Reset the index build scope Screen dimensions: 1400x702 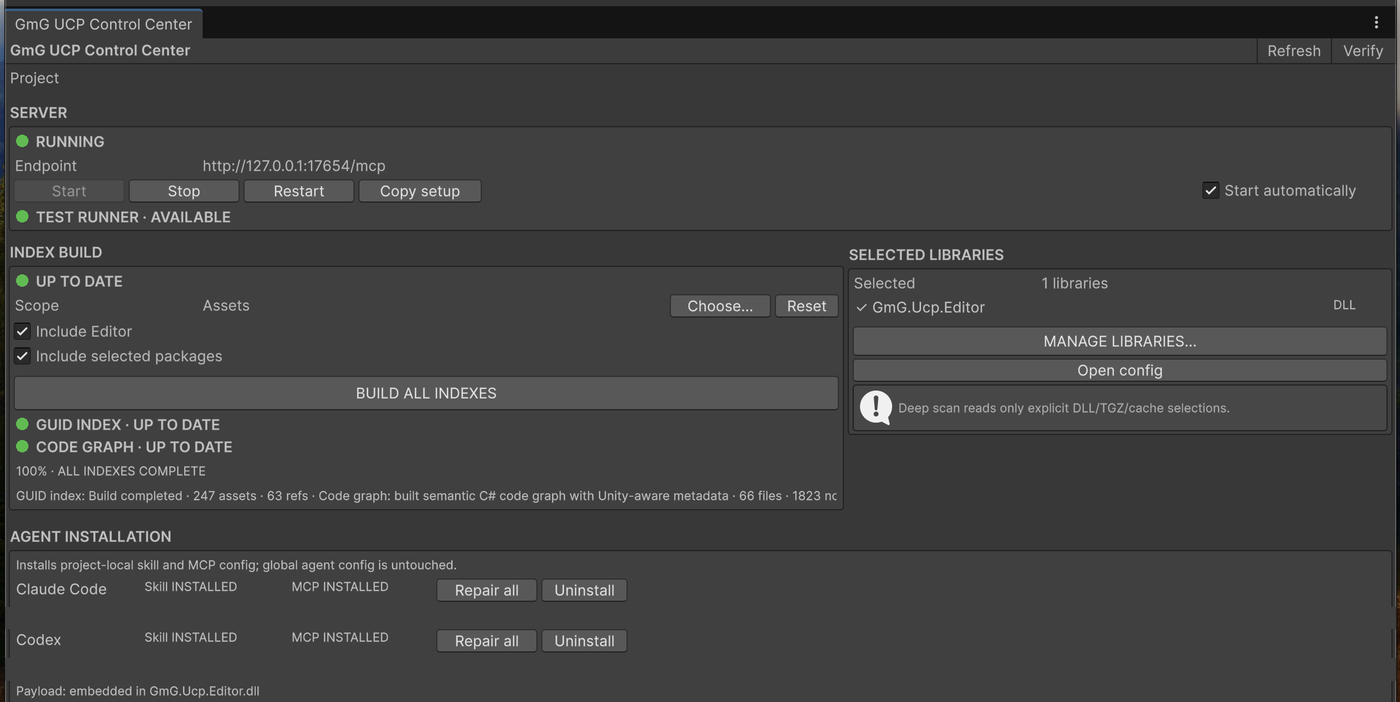point(807,306)
